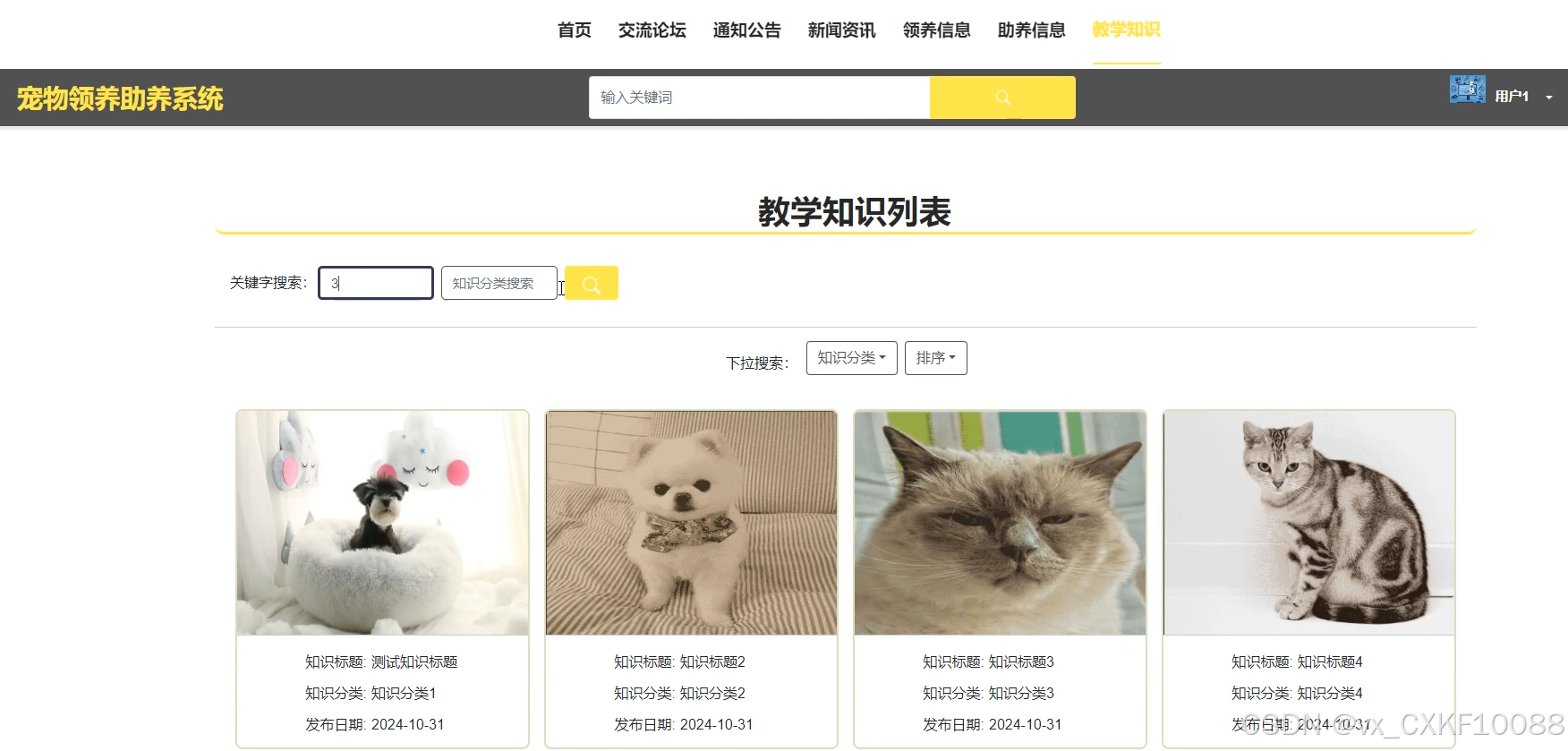Viewport: 1568px width, 751px height.
Task: Focus the 关键字搜索 input box
Action: [x=376, y=283]
